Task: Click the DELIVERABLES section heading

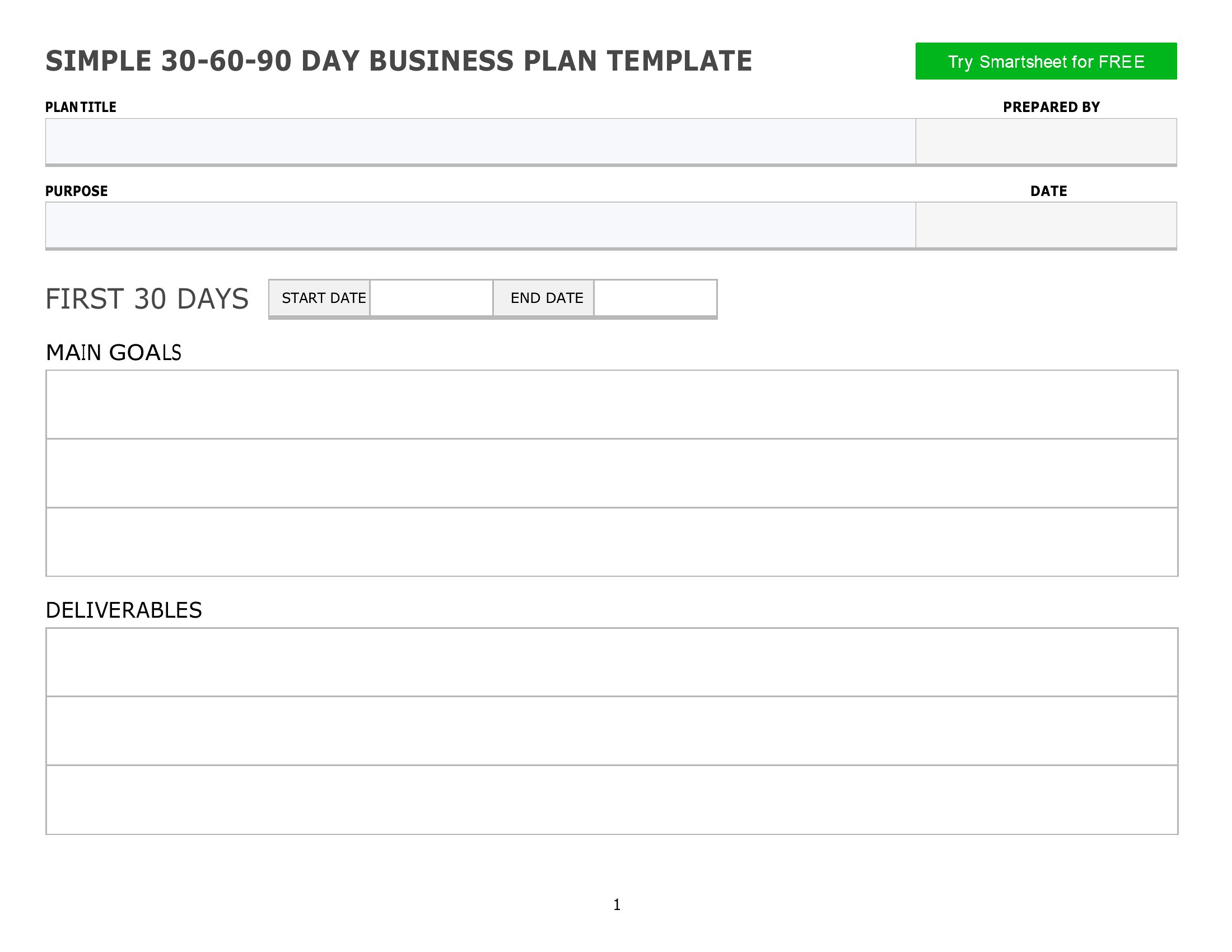Action: click(x=124, y=610)
